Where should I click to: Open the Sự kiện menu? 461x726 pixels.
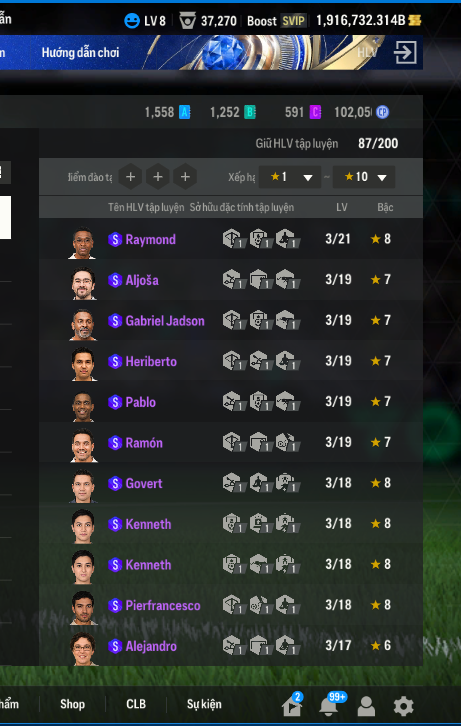coord(204,704)
